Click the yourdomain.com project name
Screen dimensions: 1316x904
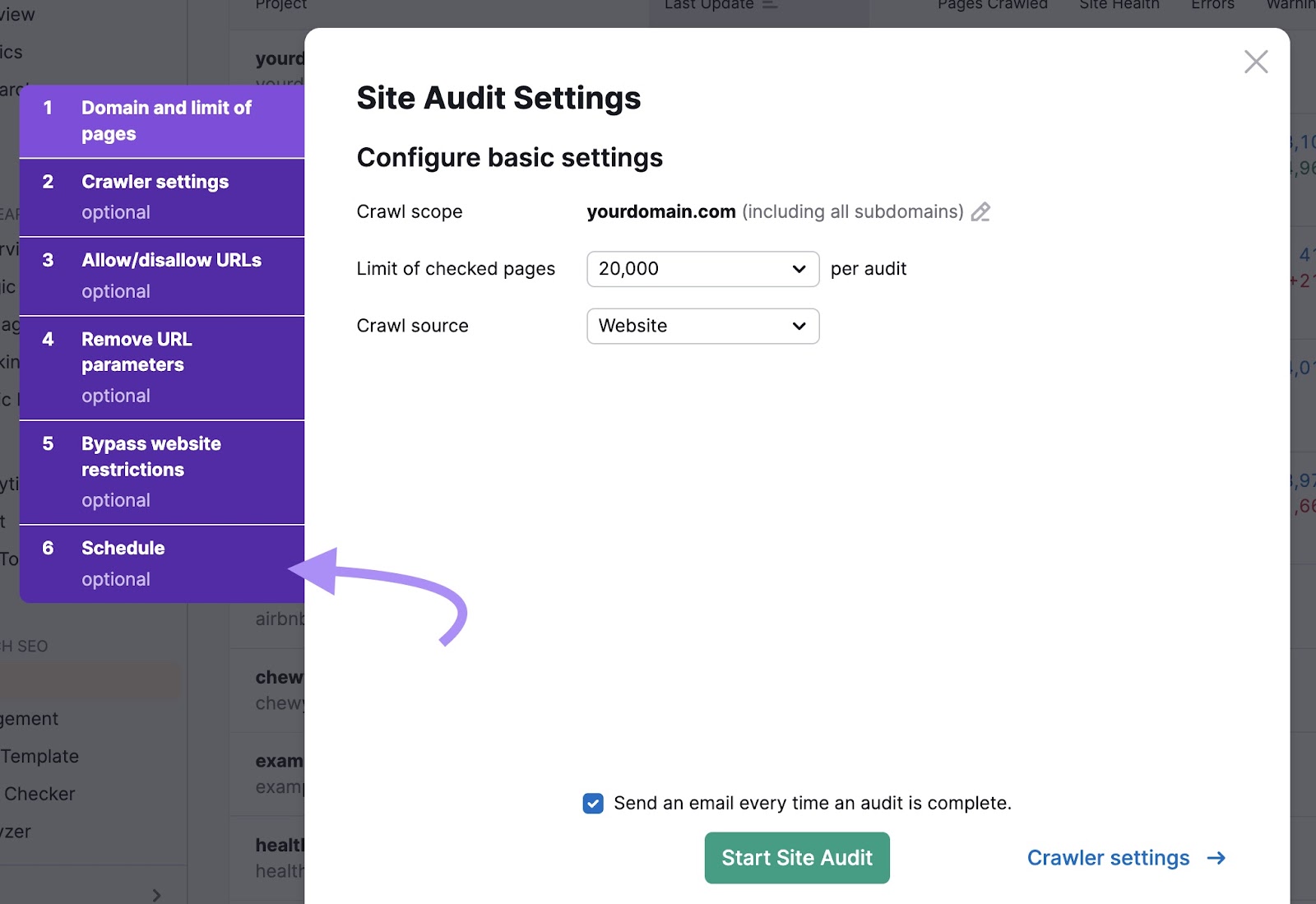click(280, 58)
